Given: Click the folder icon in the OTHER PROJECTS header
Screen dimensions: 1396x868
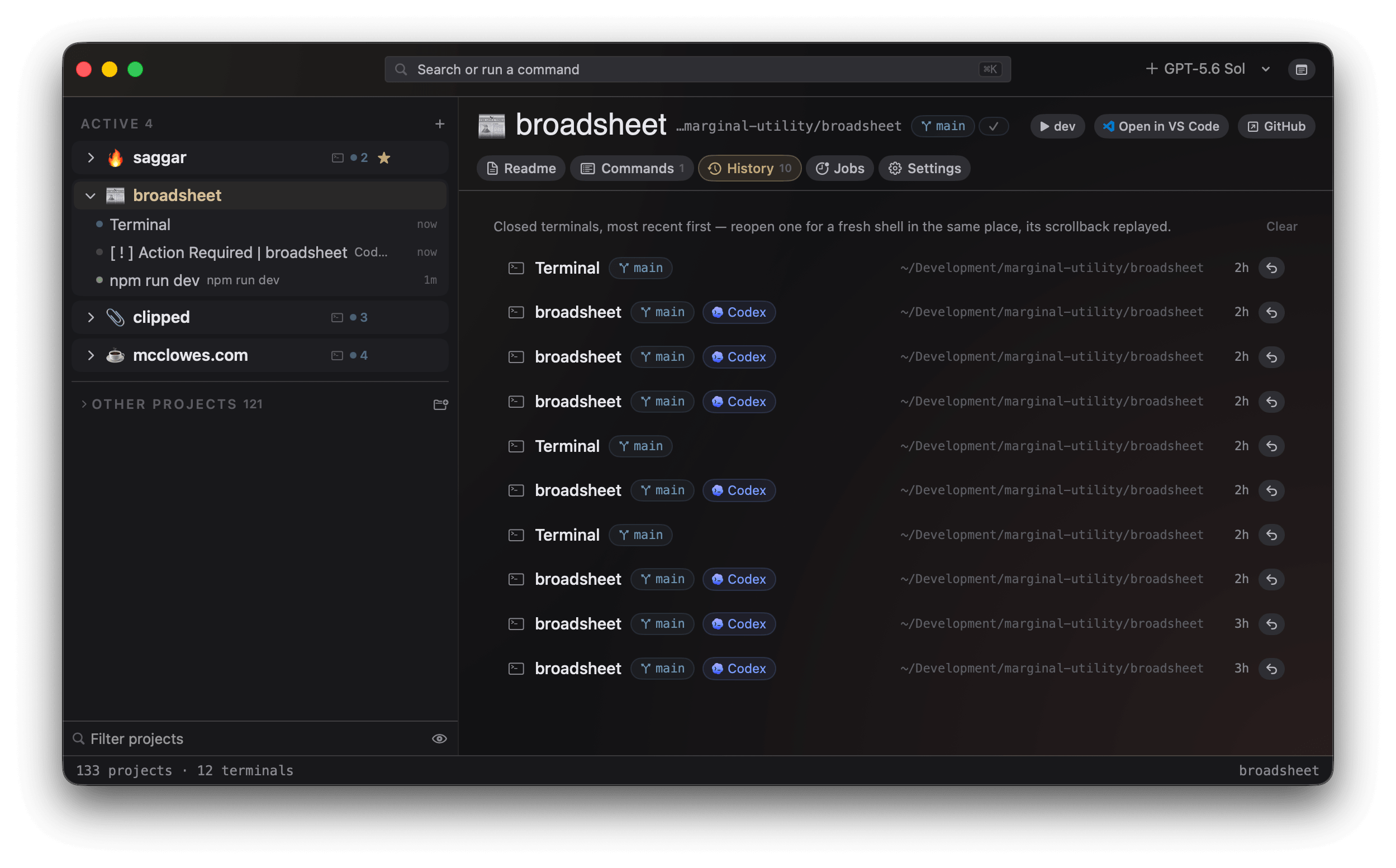Looking at the screenshot, I should point(440,405).
